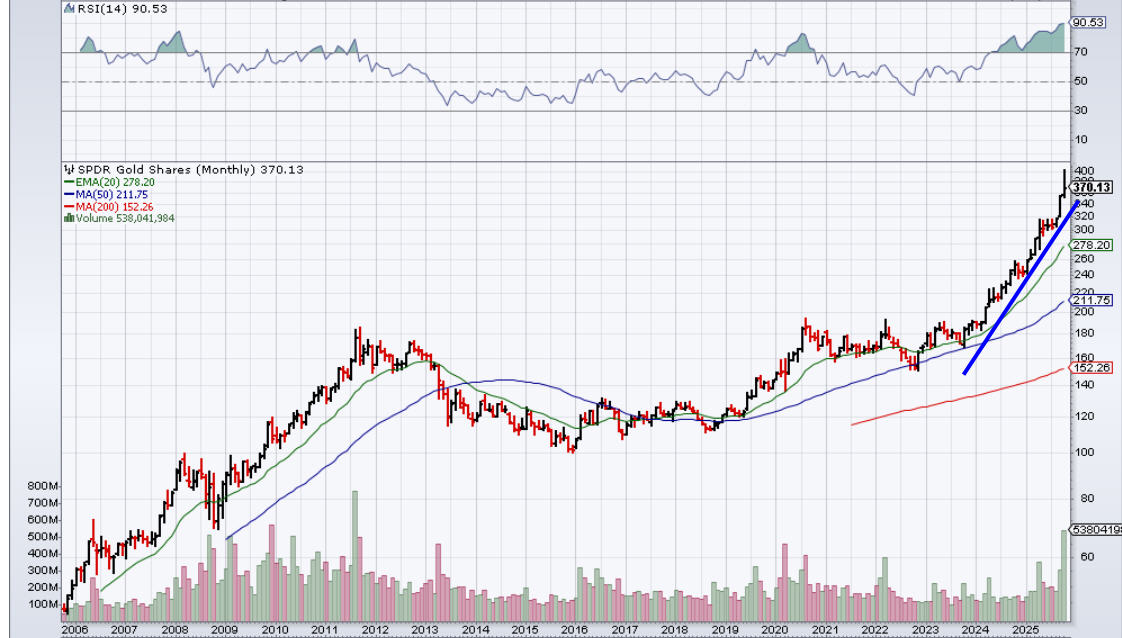Click the 370.13 current price tag
1122x638 pixels.
(1091, 187)
